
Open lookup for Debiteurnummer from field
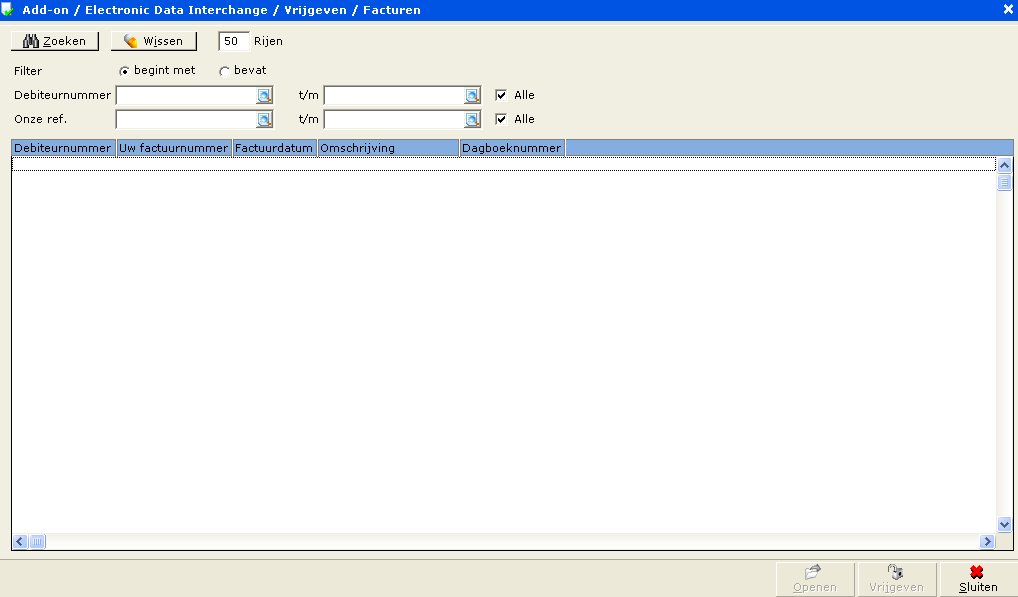point(264,96)
